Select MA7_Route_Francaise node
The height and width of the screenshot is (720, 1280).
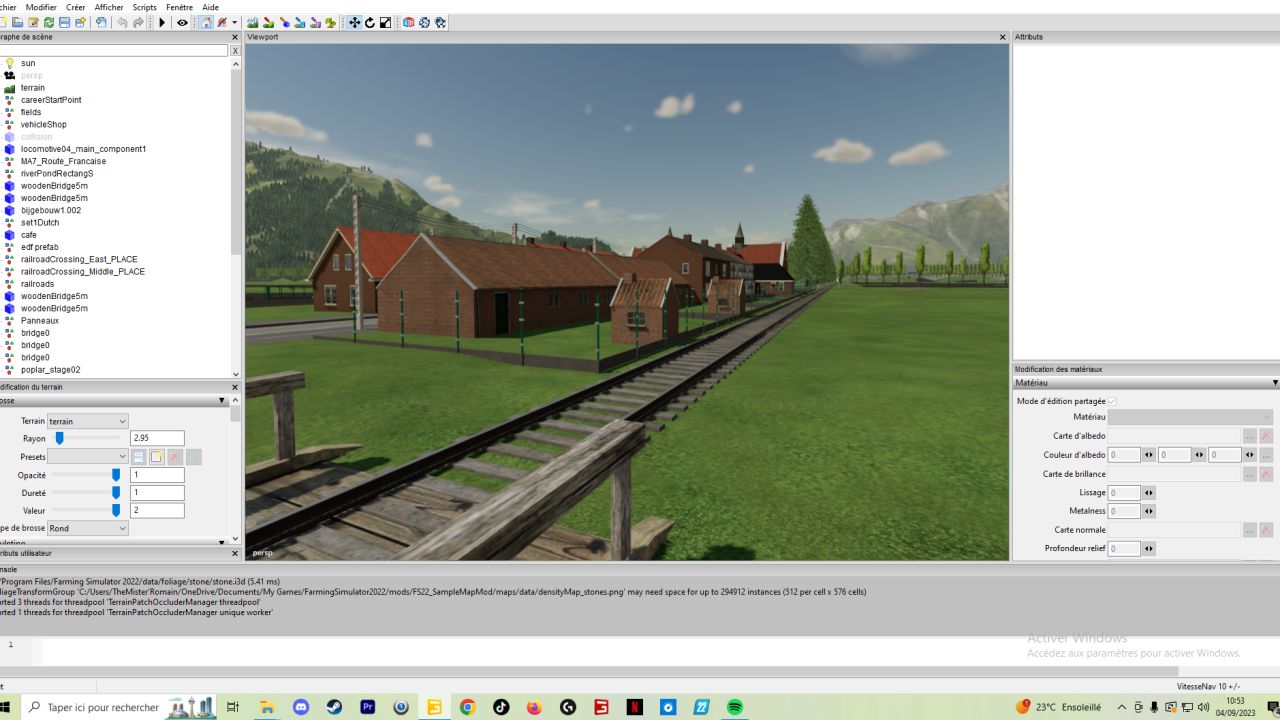[x=63, y=161]
